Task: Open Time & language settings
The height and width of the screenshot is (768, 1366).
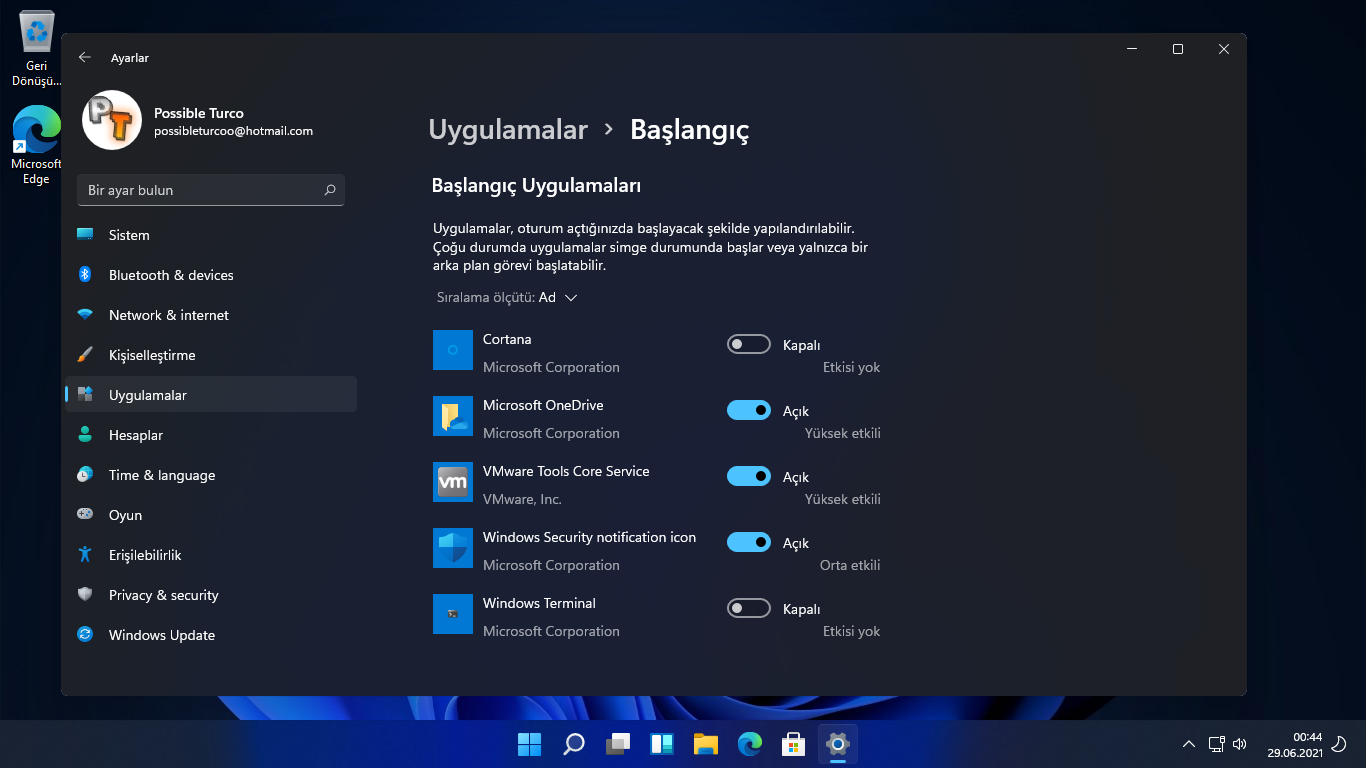Action: click(211, 475)
